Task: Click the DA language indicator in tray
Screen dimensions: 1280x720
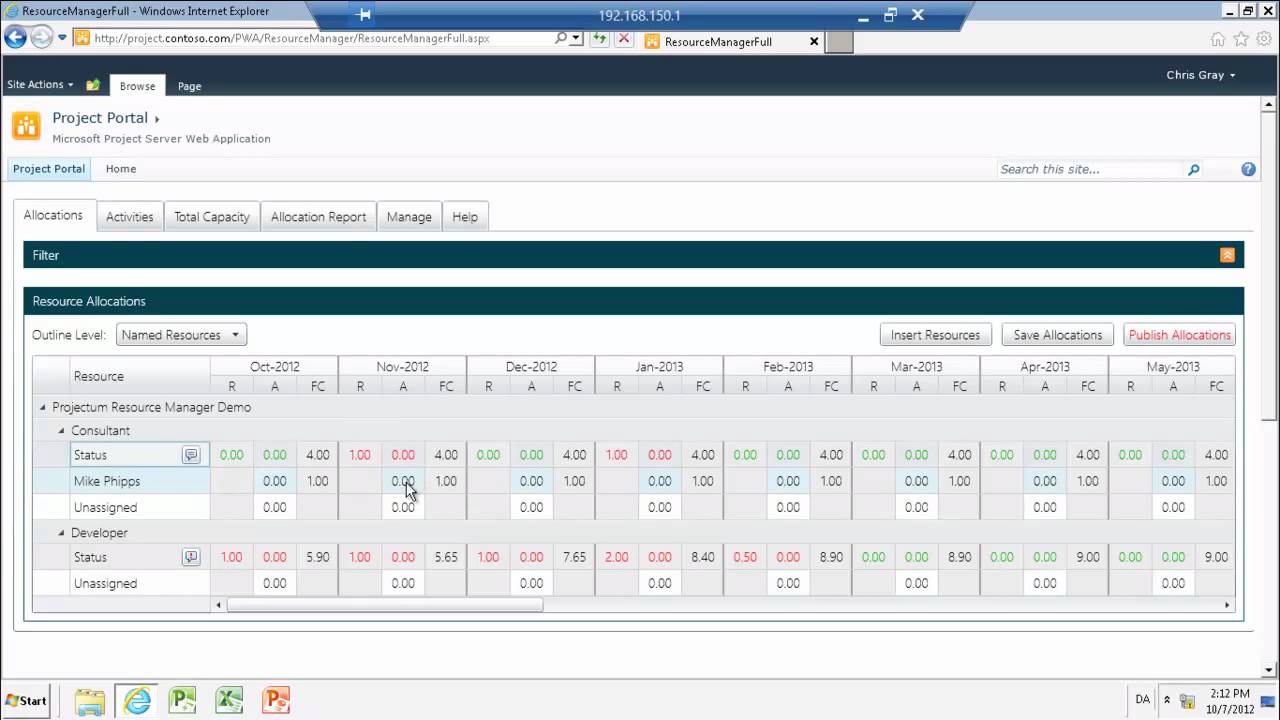Action: point(1143,699)
